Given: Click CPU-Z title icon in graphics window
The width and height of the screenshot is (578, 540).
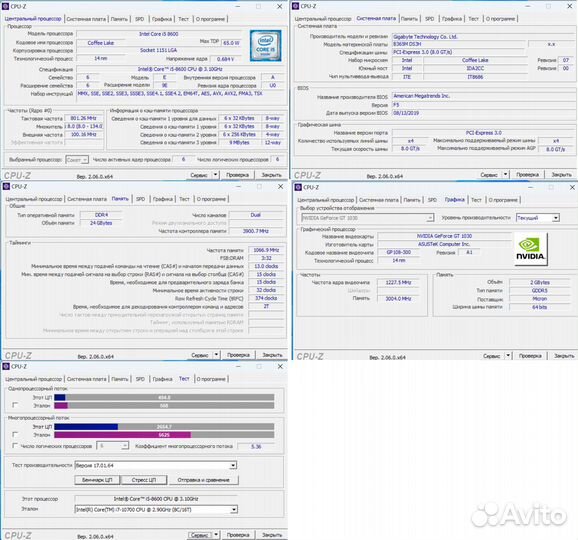Looking at the screenshot, I should (x=298, y=187).
